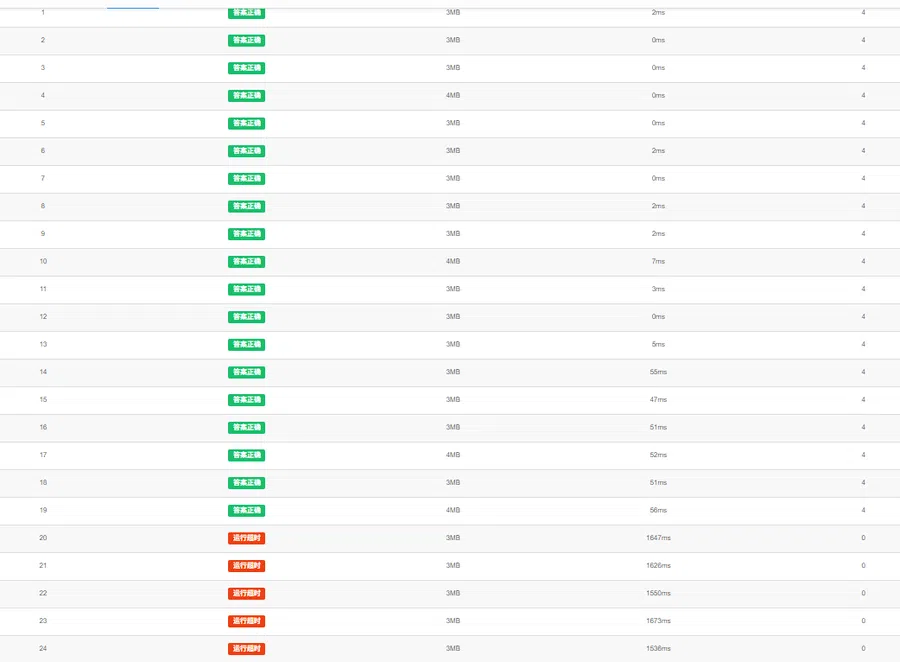Select the red 运行超时 badge for test 20

246,538
